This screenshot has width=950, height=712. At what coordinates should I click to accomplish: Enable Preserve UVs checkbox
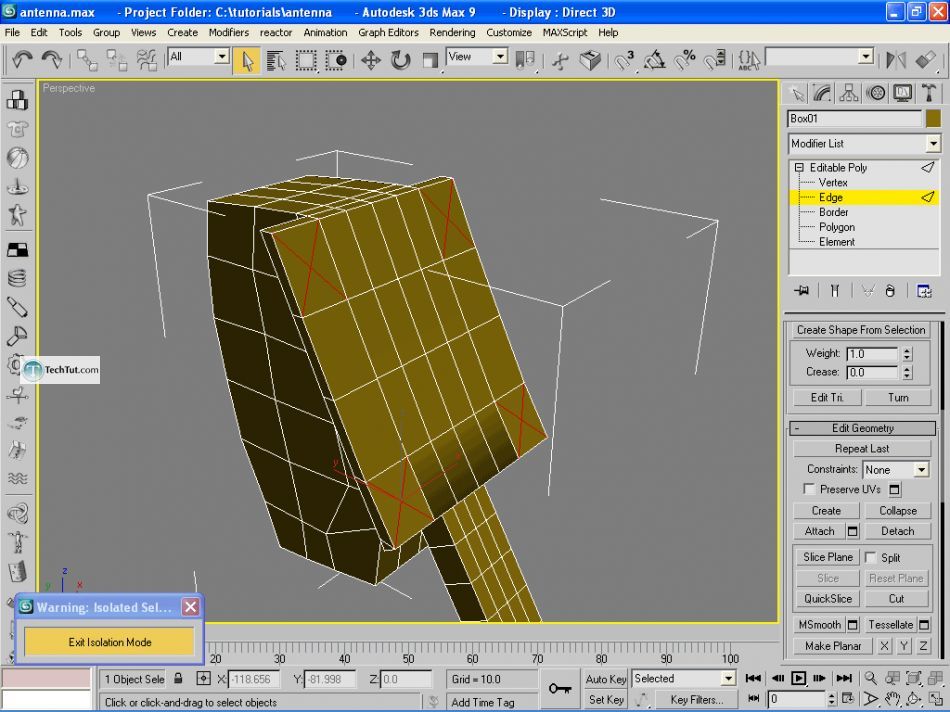[x=809, y=488]
